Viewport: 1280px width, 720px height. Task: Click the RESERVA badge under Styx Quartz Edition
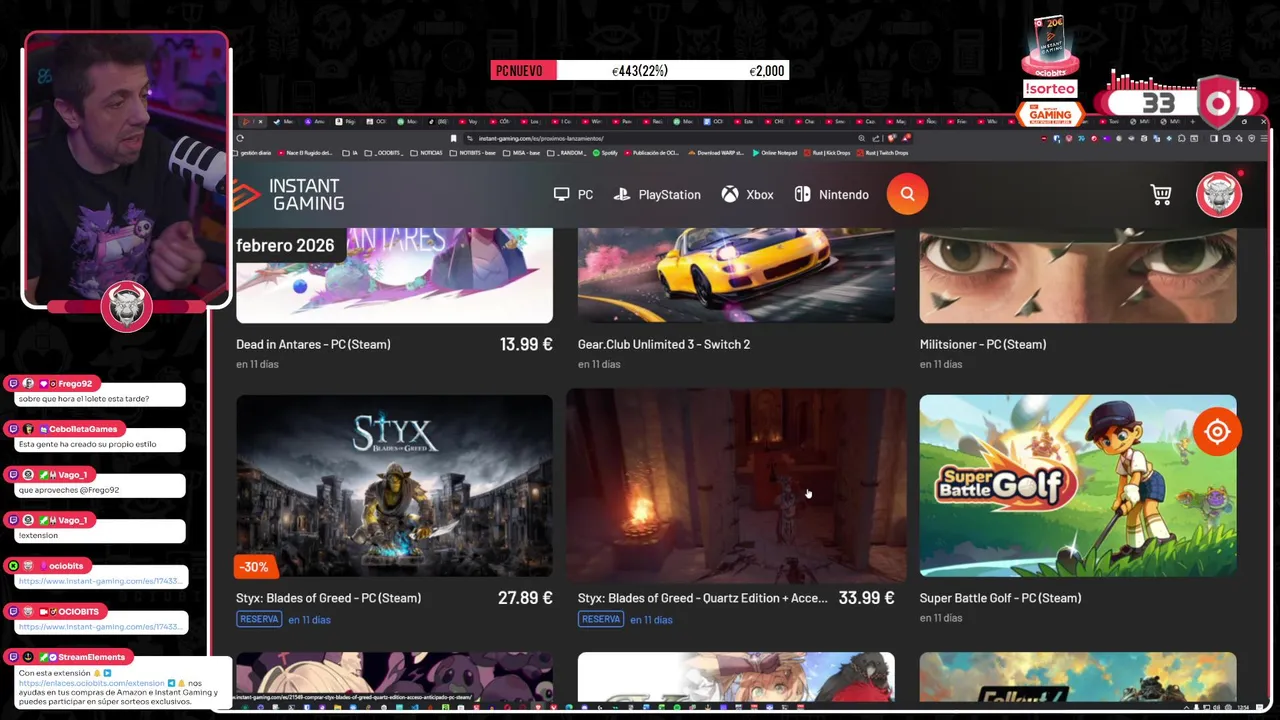pyautogui.click(x=601, y=619)
